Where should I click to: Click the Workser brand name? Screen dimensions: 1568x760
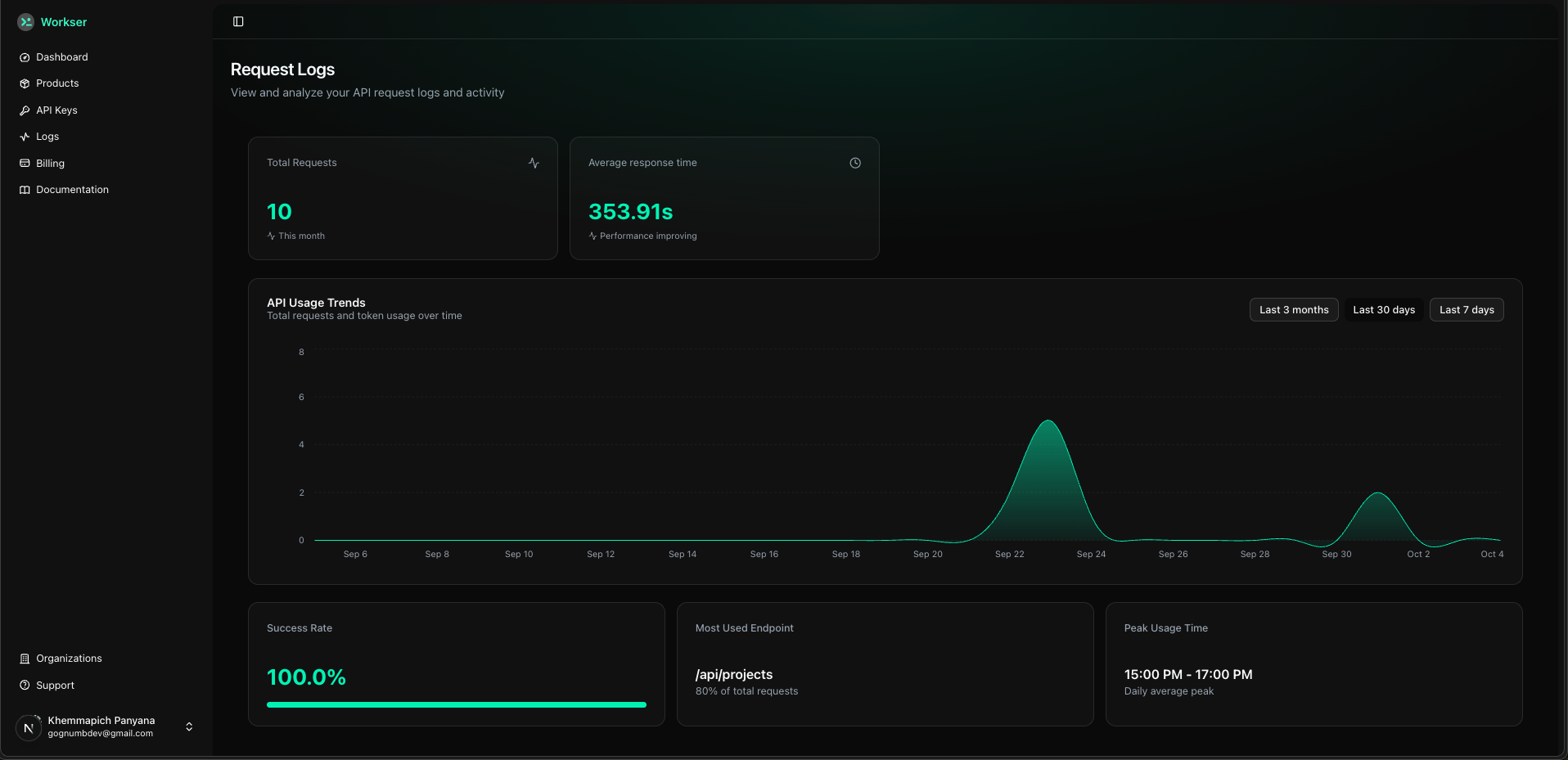[x=64, y=22]
